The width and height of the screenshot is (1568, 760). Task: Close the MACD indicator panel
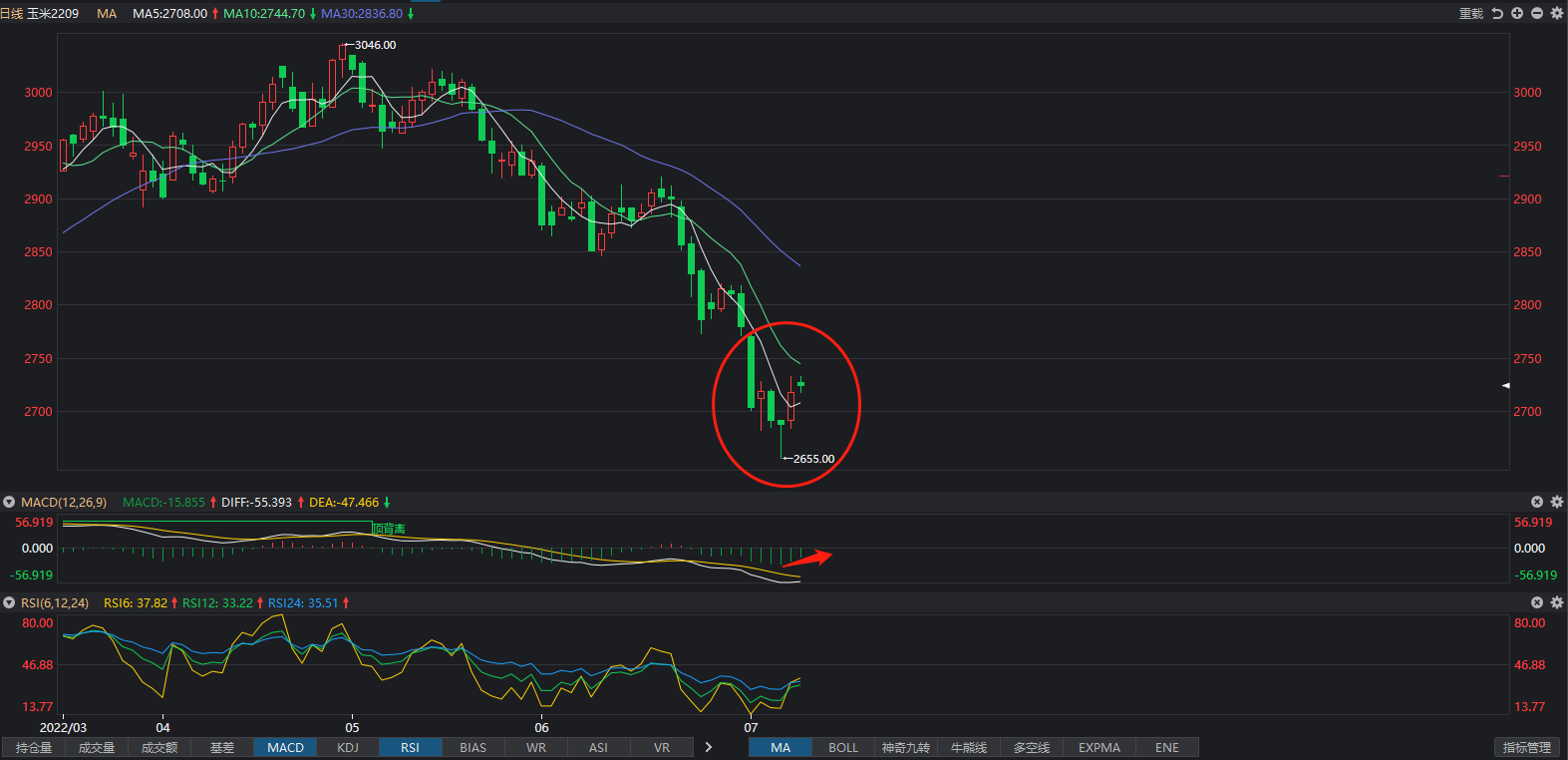tap(1537, 502)
